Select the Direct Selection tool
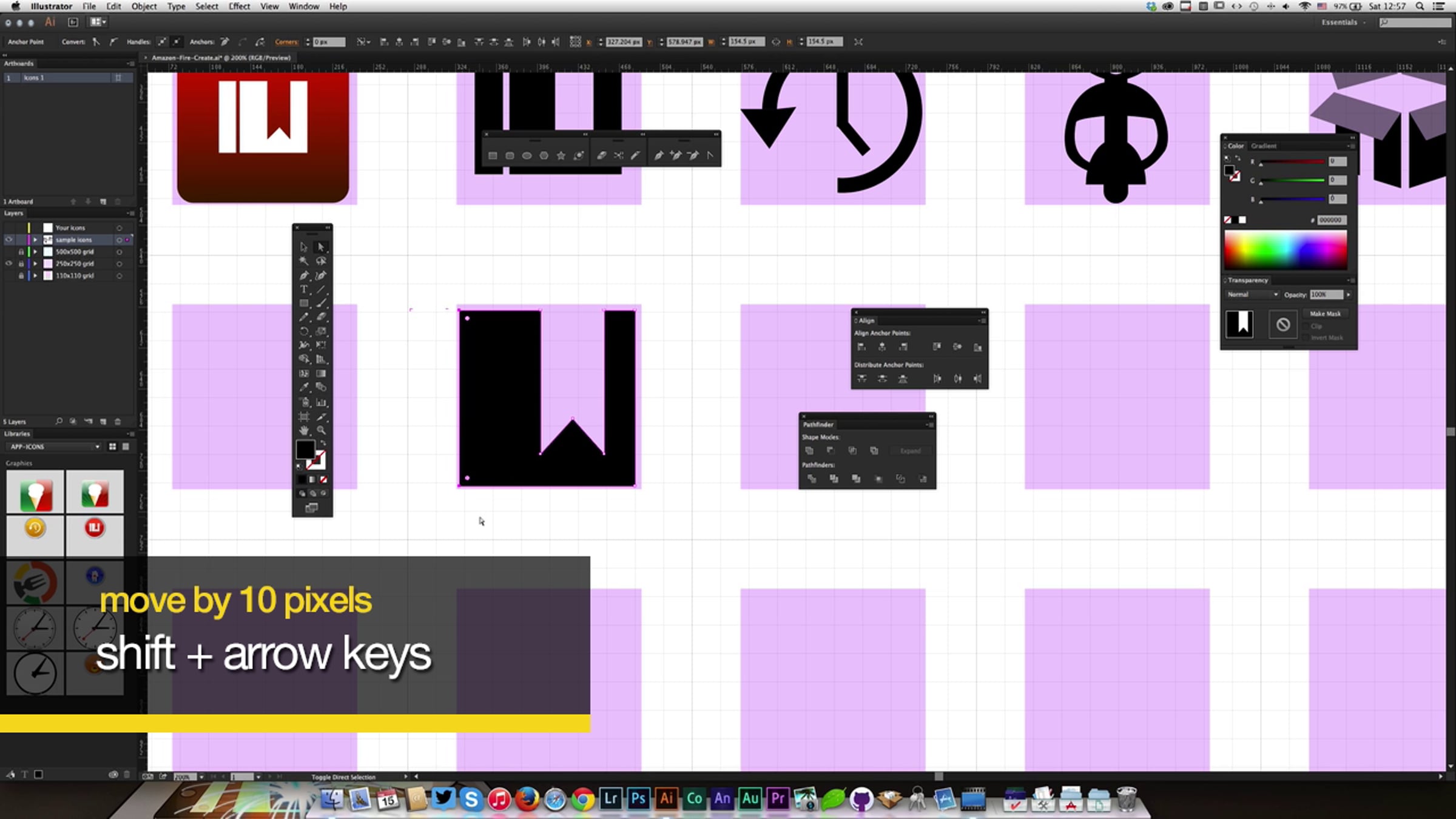This screenshot has height=819, width=1456. click(321, 247)
